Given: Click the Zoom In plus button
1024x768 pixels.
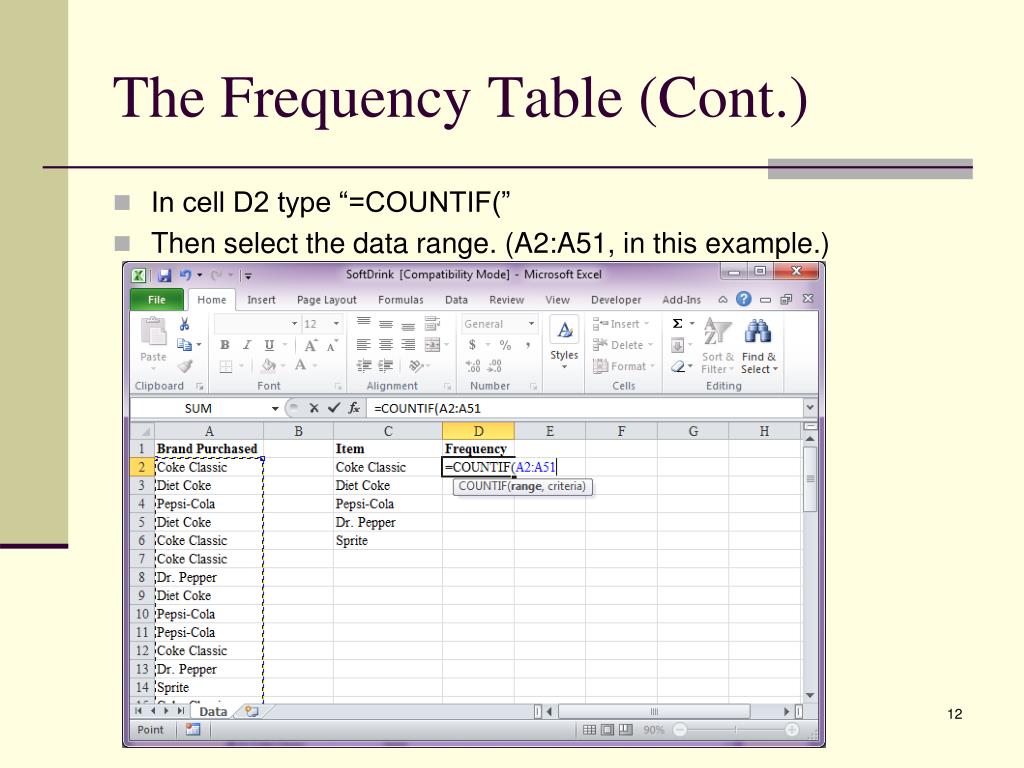Looking at the screenshot, I should coord(792,730).
